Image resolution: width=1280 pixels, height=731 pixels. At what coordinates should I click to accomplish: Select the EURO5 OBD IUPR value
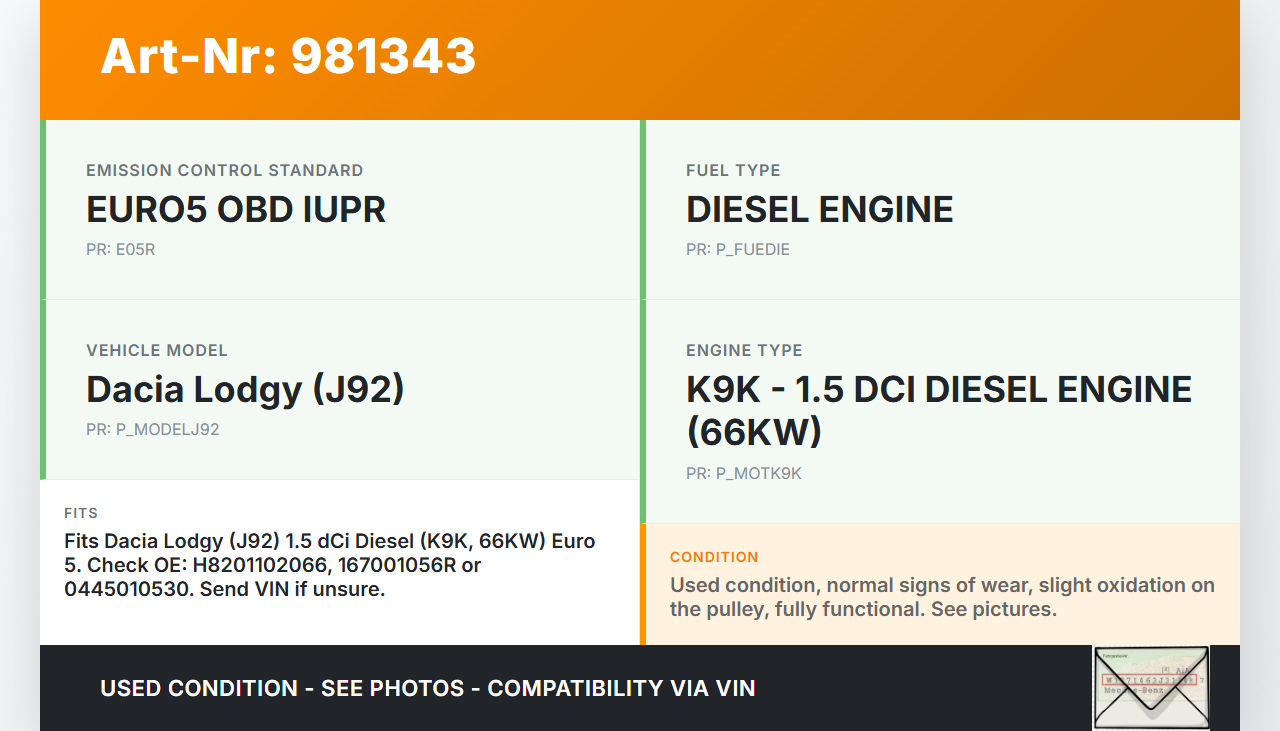pyautogui.click(x=236, y=209)
